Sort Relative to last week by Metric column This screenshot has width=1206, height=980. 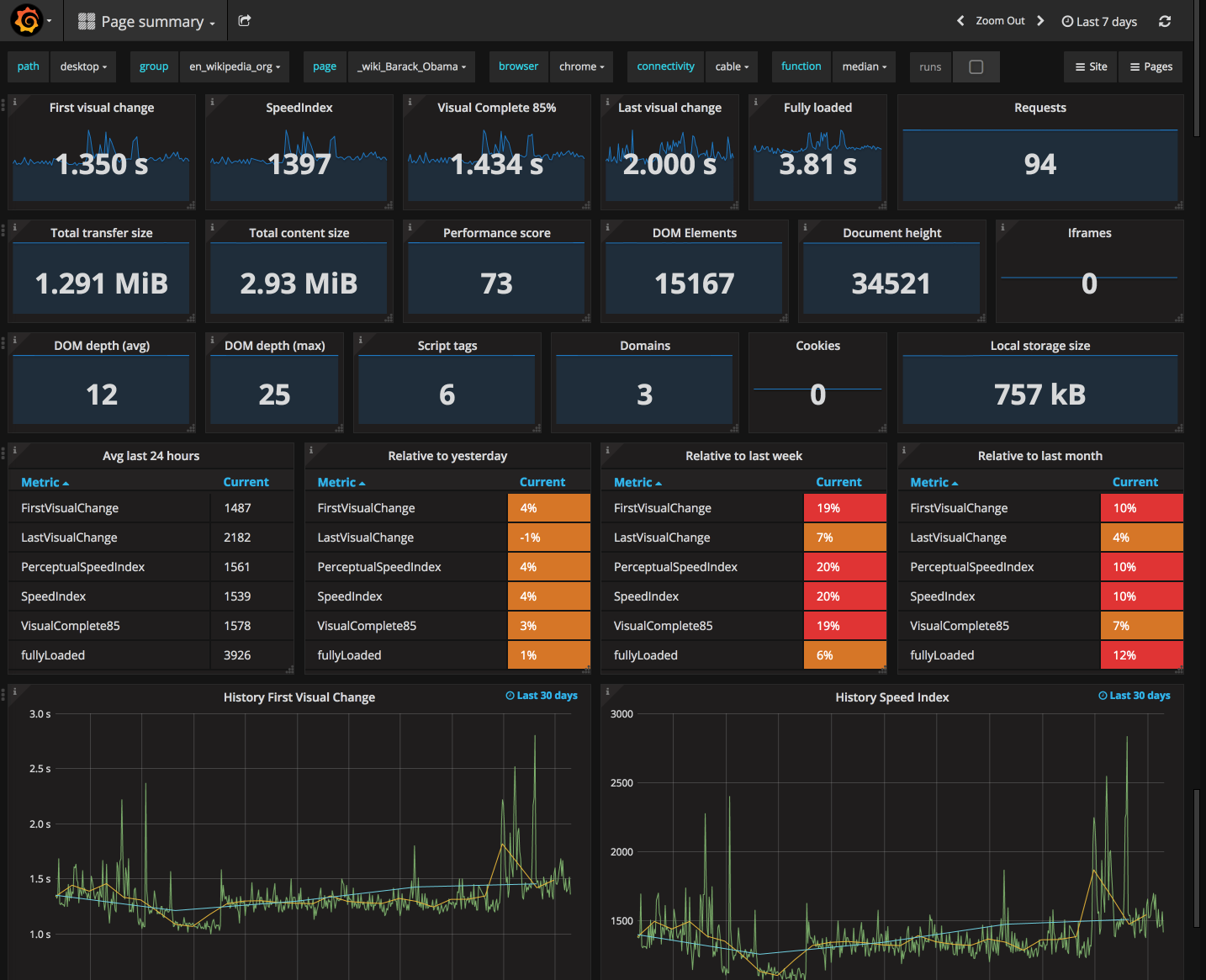pos(637,482)
